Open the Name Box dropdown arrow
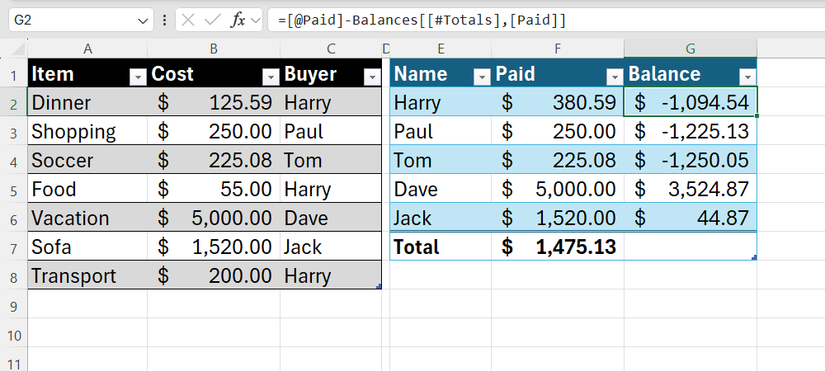 click(x=143, y=21)
